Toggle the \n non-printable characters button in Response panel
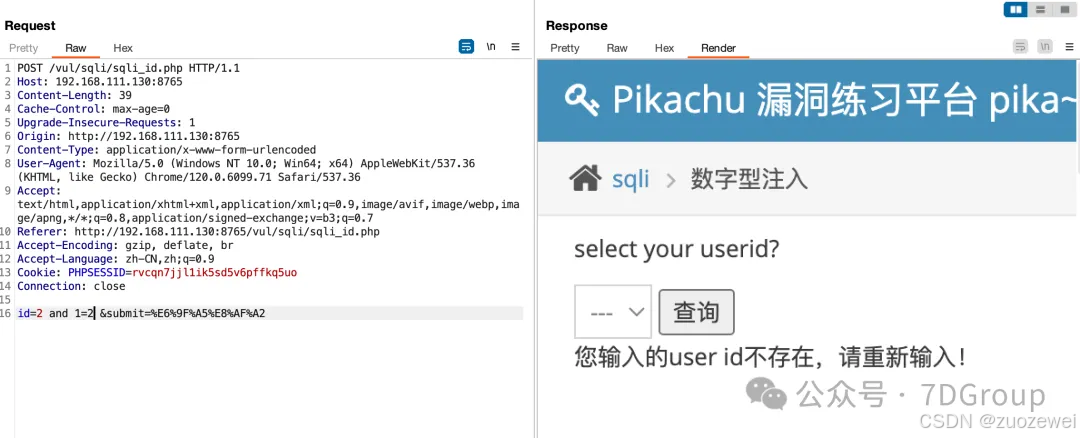The width and height of the screenshot is (1080, 438). (x=1045, y=47)
